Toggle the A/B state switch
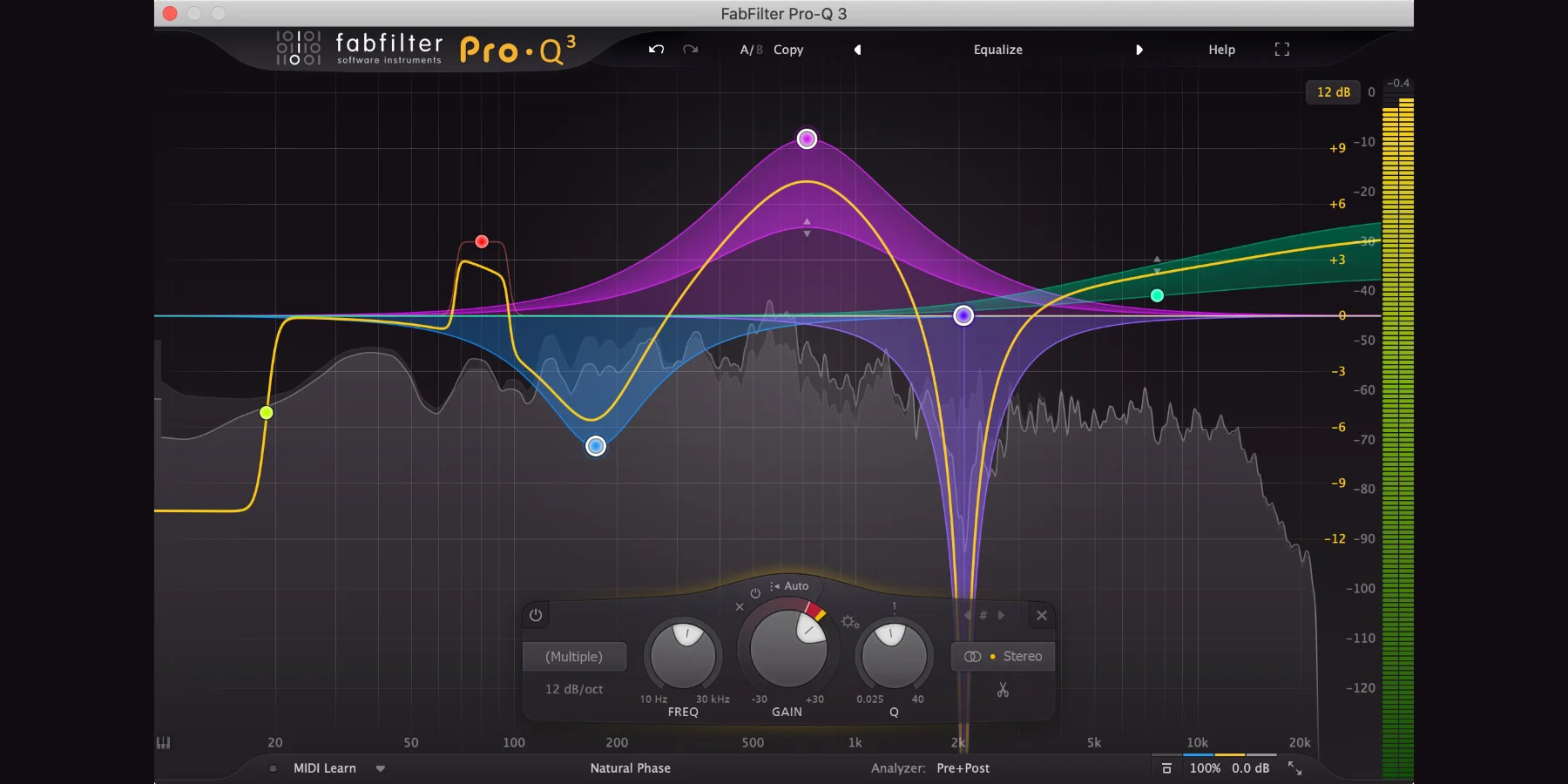1568x784 pixels. (x=750, y=50)
